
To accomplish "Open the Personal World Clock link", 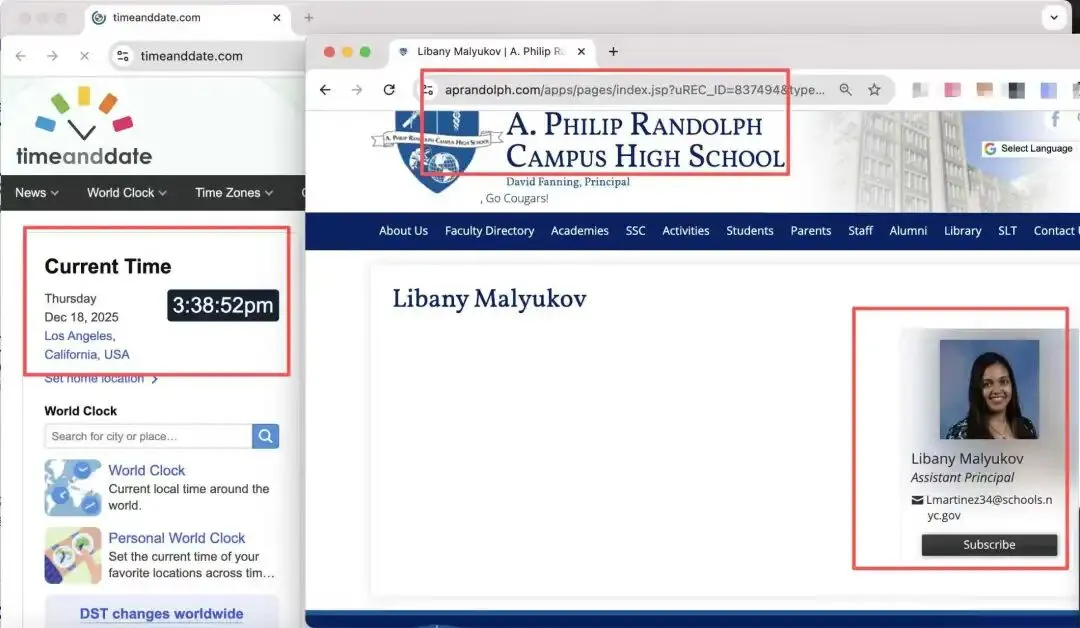I will 176,538.
